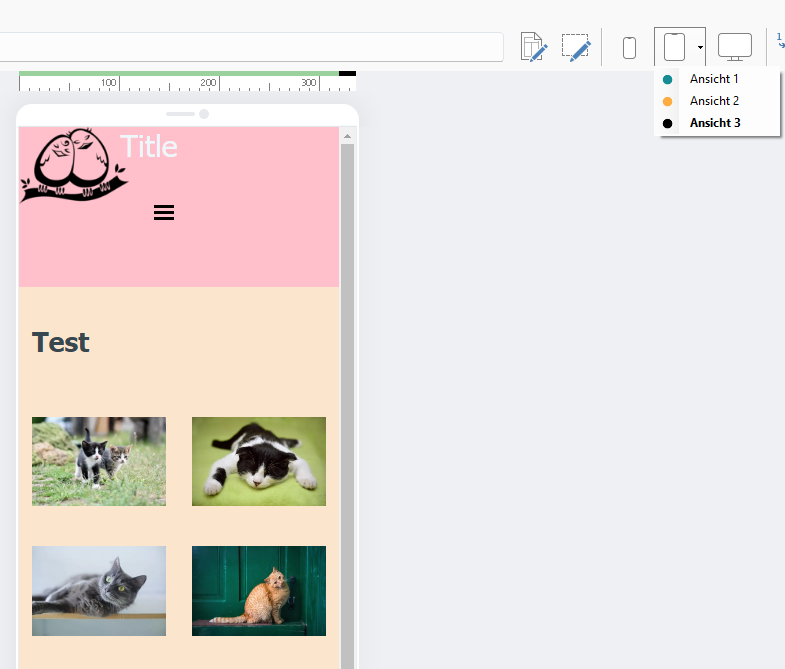Viewport: 785px width, 669px height.
Task: Click into the long toolbar input field
Action: pos(250,47)
